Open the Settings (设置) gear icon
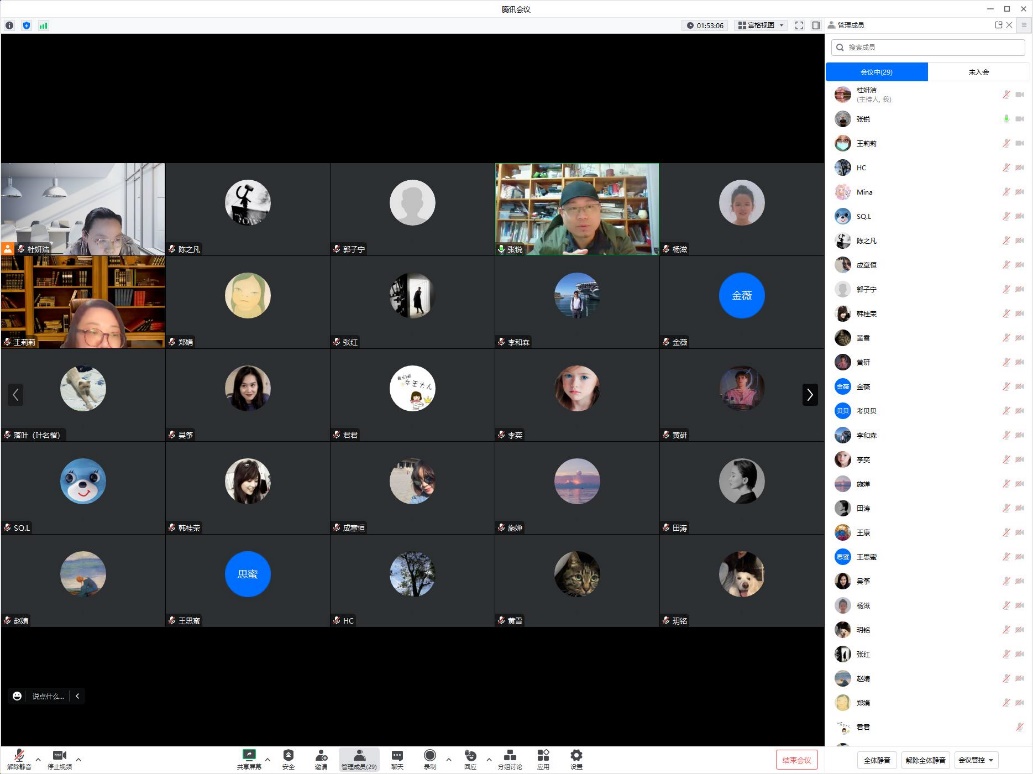Screen dimensions: 1033x774 [x=576, y=756]
